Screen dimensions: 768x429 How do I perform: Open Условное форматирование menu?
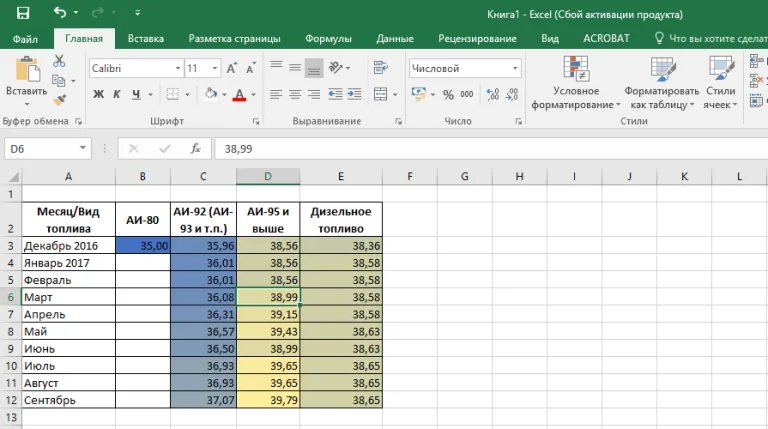coord(576,82)
